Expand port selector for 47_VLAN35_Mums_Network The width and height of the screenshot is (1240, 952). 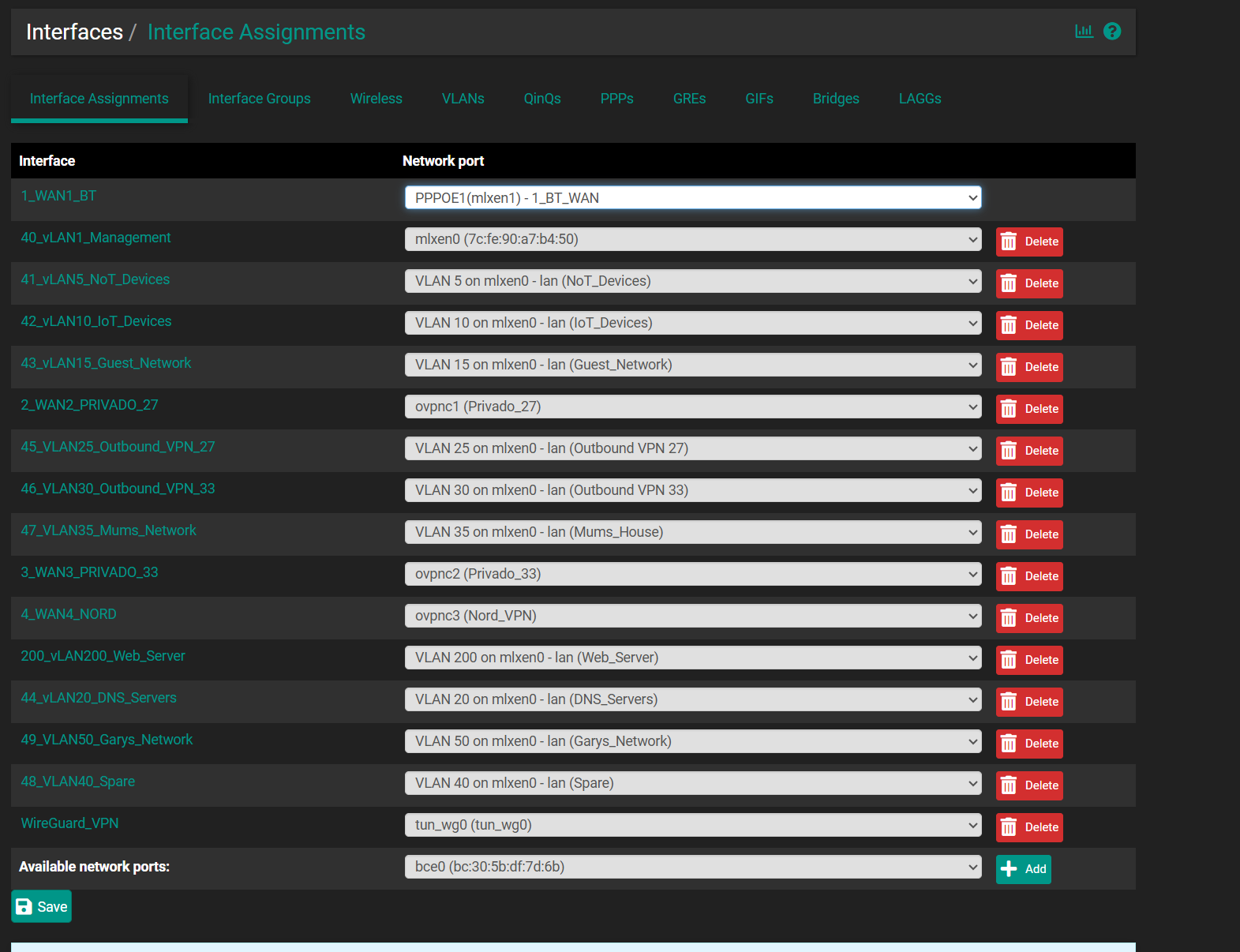pyautogui.click(x=692, y=532)
